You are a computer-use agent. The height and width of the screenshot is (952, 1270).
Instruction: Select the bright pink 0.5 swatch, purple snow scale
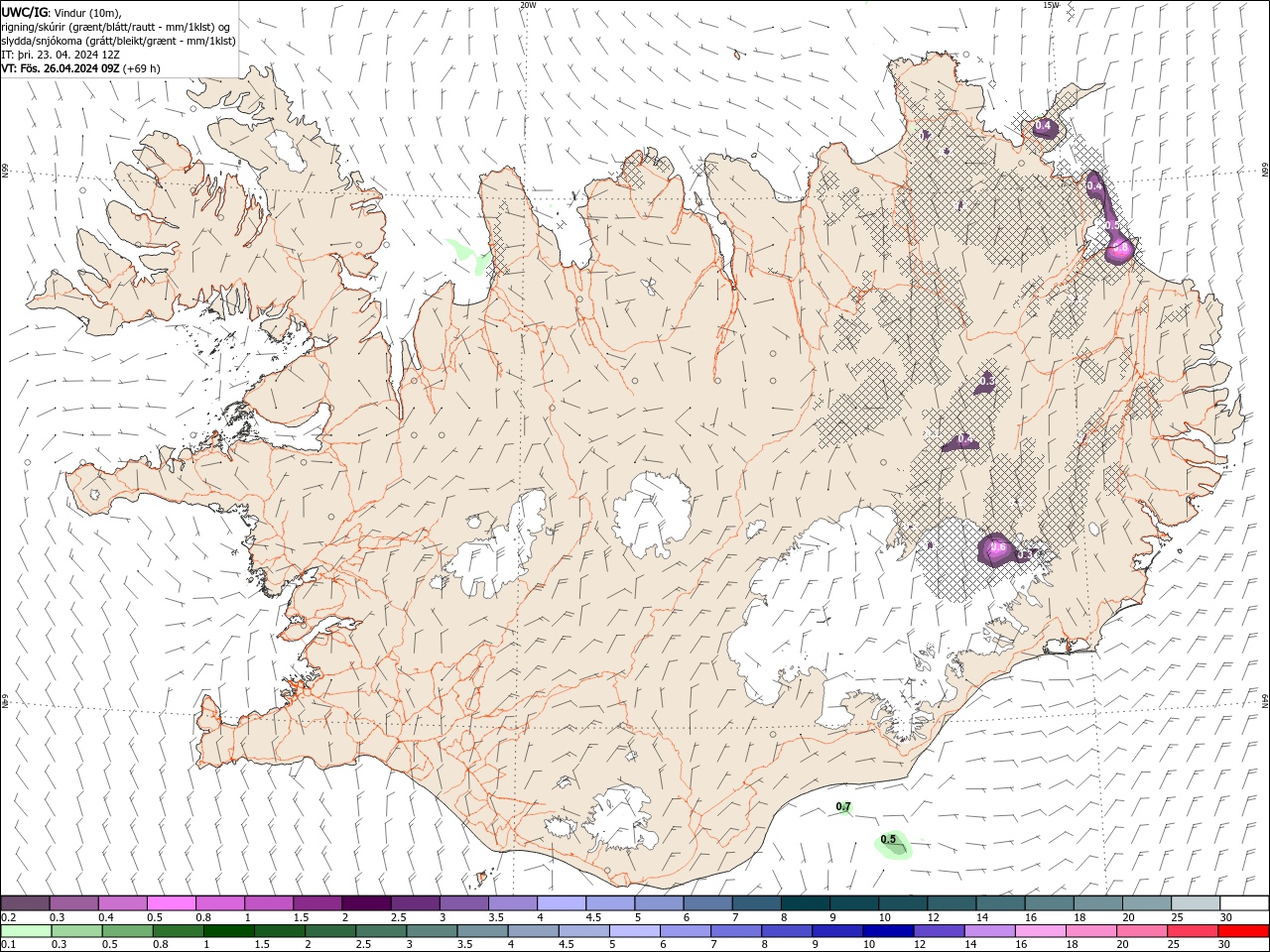point(171,903)
